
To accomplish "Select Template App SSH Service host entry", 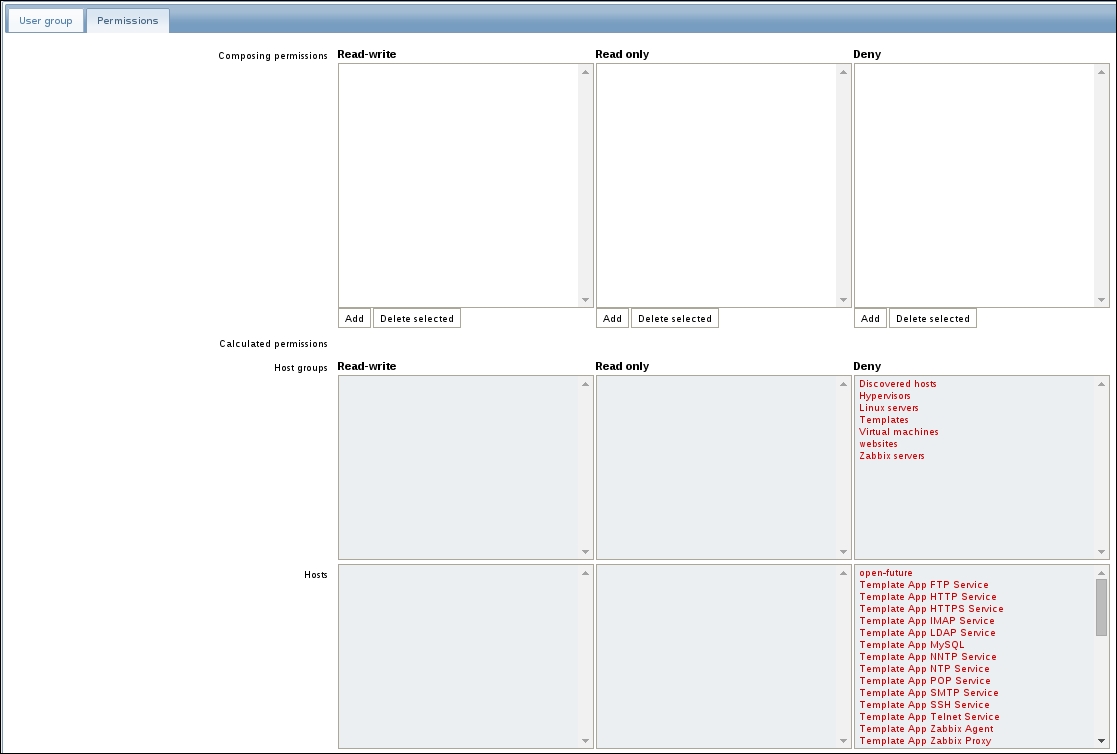I will pyautogui.click(x=924, y=705).
